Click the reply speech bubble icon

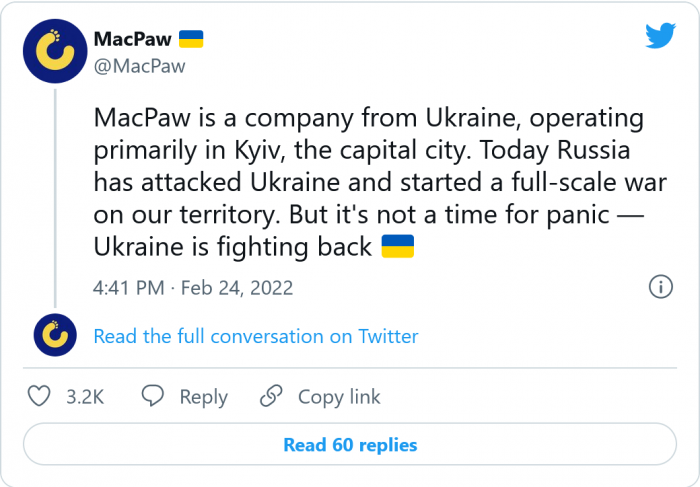click(153, 396)
